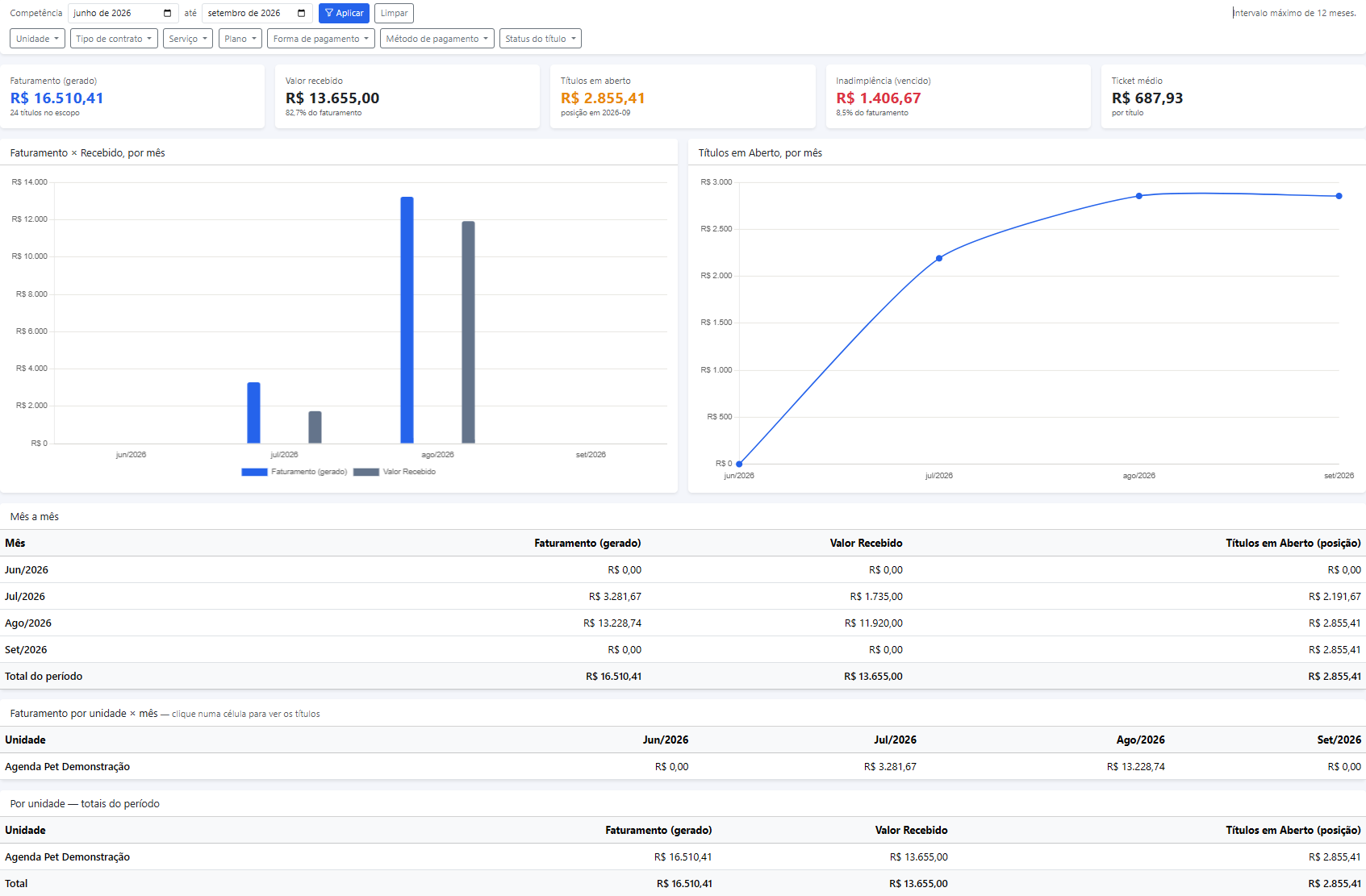1366x896 pixels.
Task: Click the Ago/2026 row label in monthly table
Action: click(28, 623)
